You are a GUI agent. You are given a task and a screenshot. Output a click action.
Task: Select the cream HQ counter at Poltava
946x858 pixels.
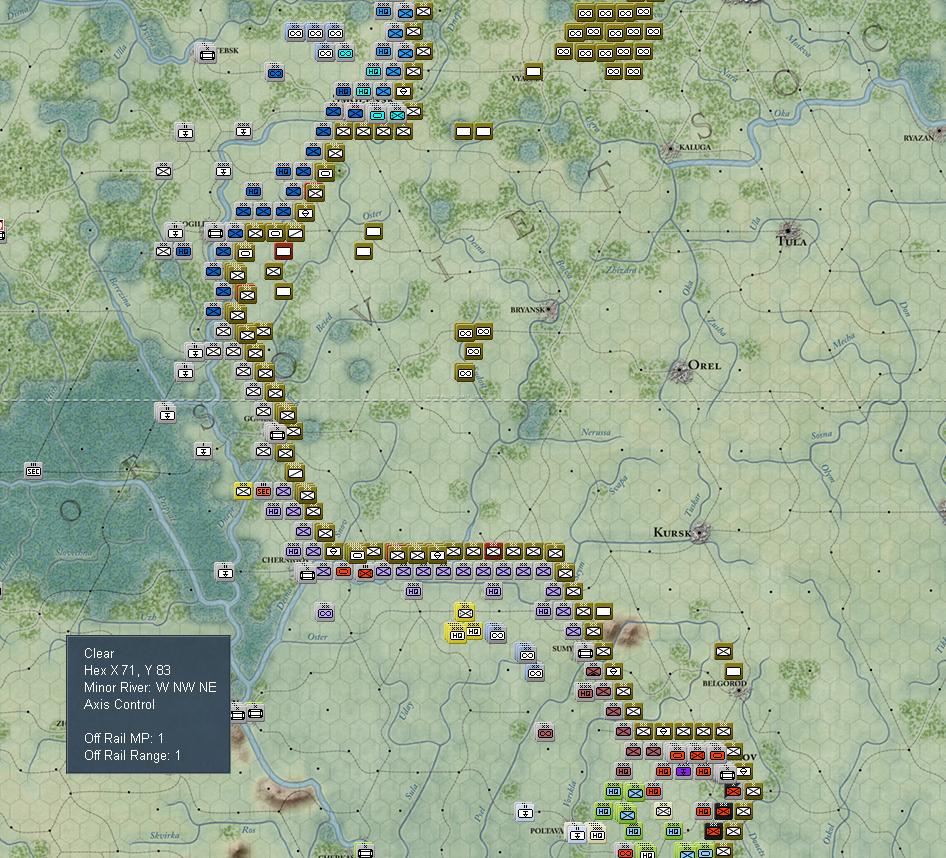(x=597, y=834)
